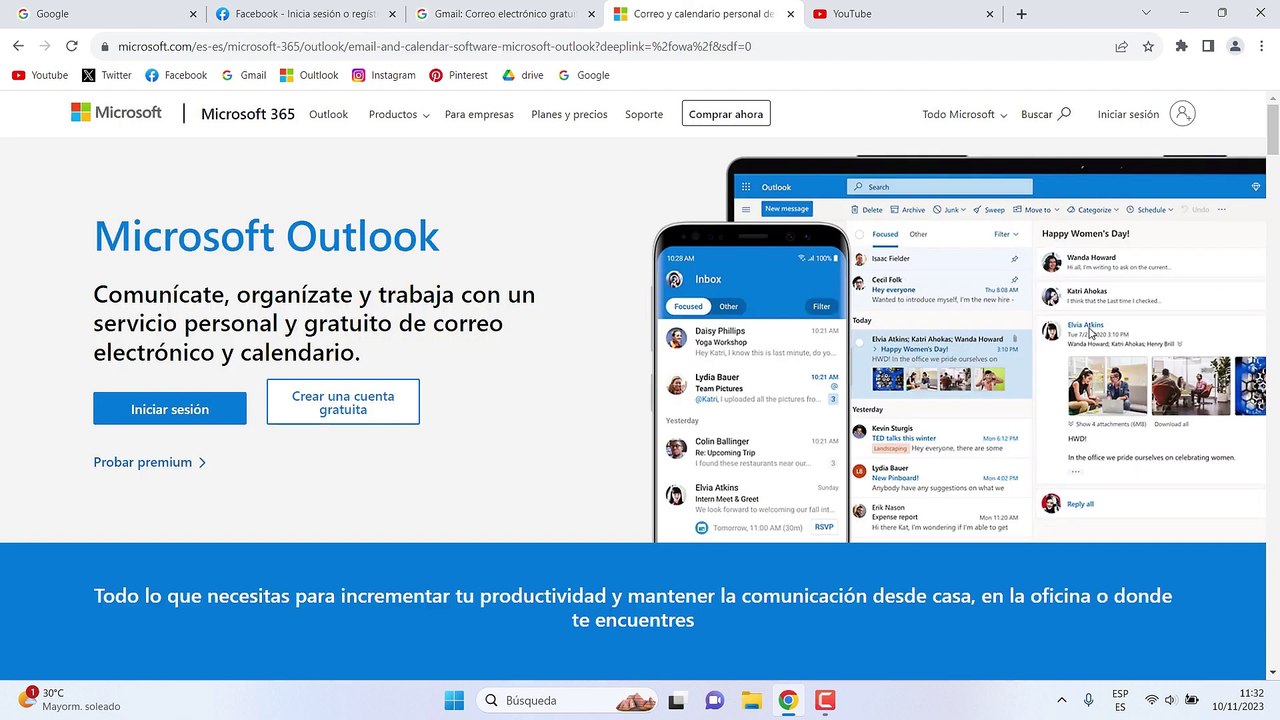Open the tab search chevron in the title bar
The image size is (1280, 720).
coord(1146,14)
